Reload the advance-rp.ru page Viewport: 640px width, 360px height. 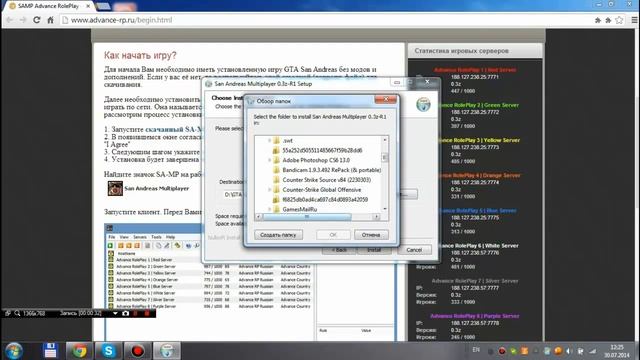point(37,20)
